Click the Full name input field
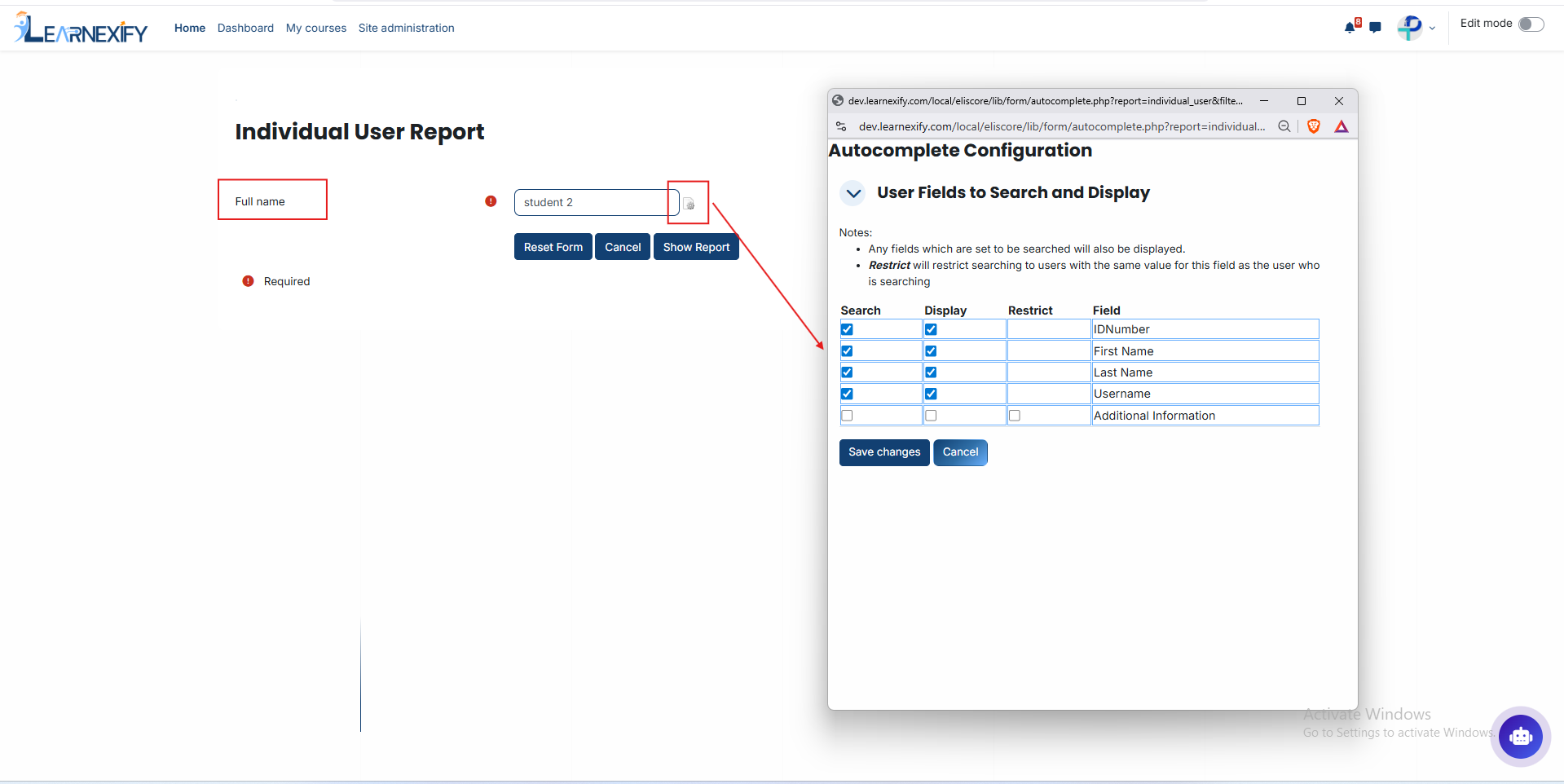This screenshot has height=784, width=1564. [x=597, y=203]
